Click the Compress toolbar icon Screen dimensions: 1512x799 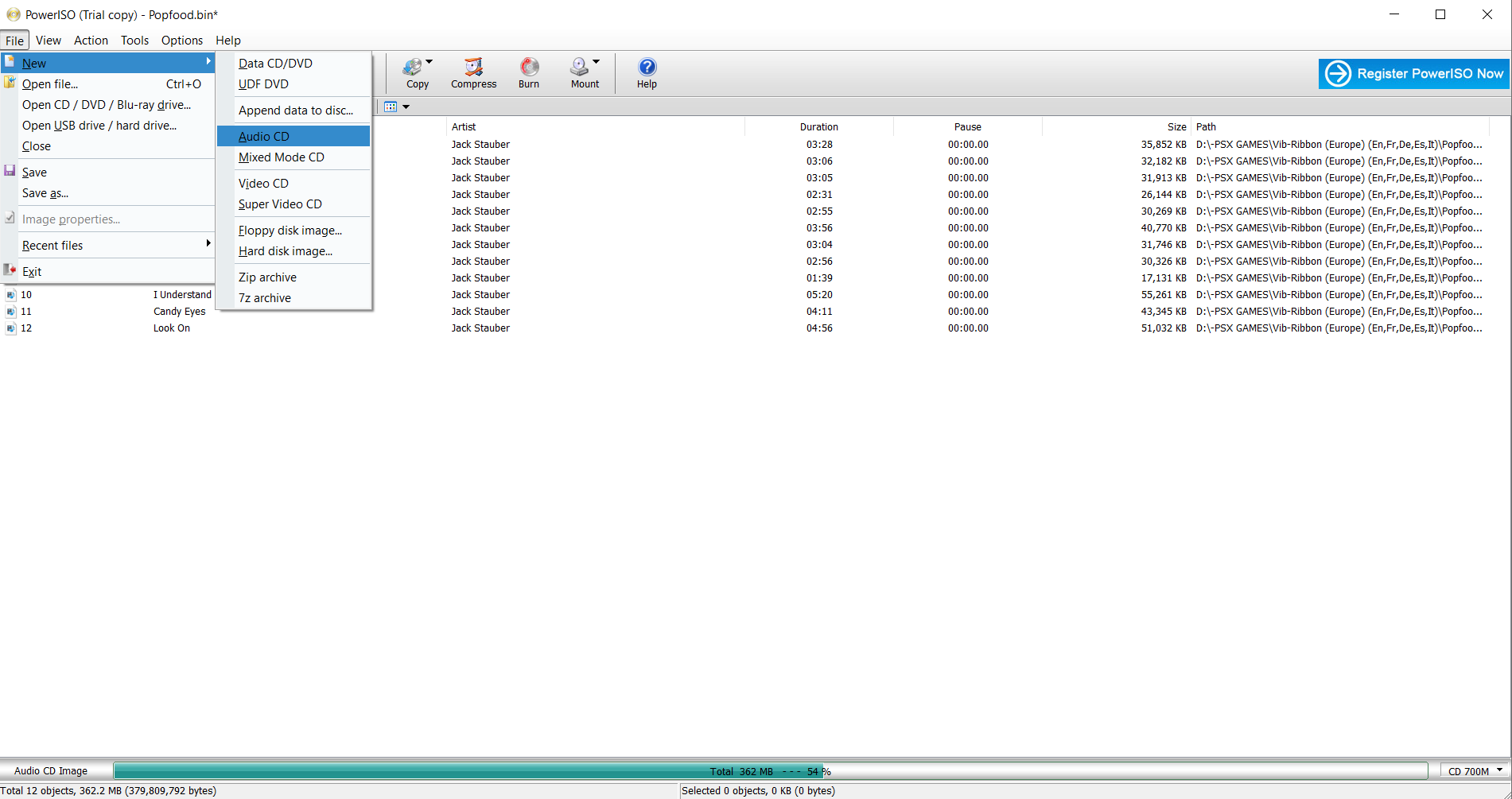(x=473, y=67)
